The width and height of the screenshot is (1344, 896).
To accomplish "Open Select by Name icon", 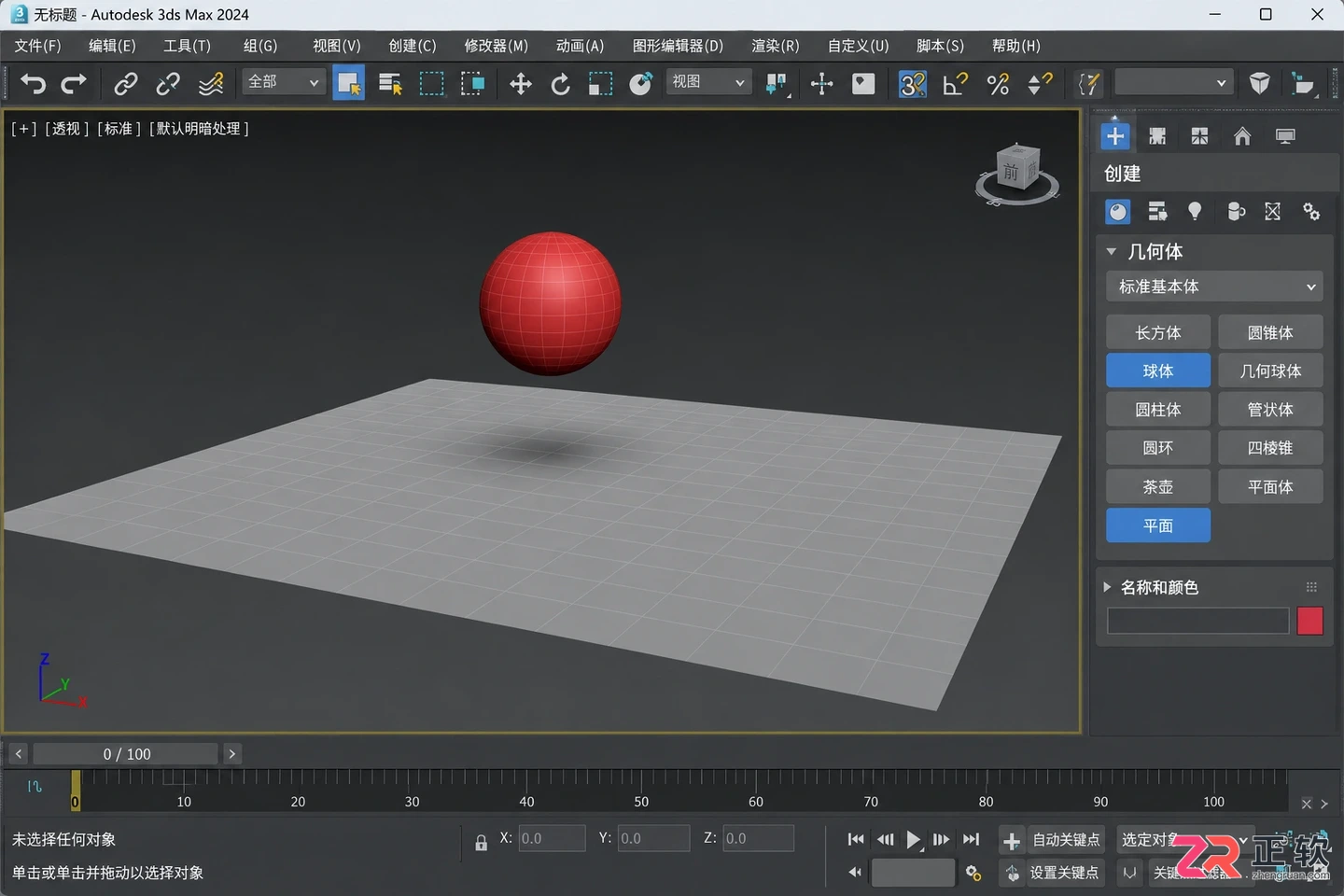I will (x=390, y=84).
